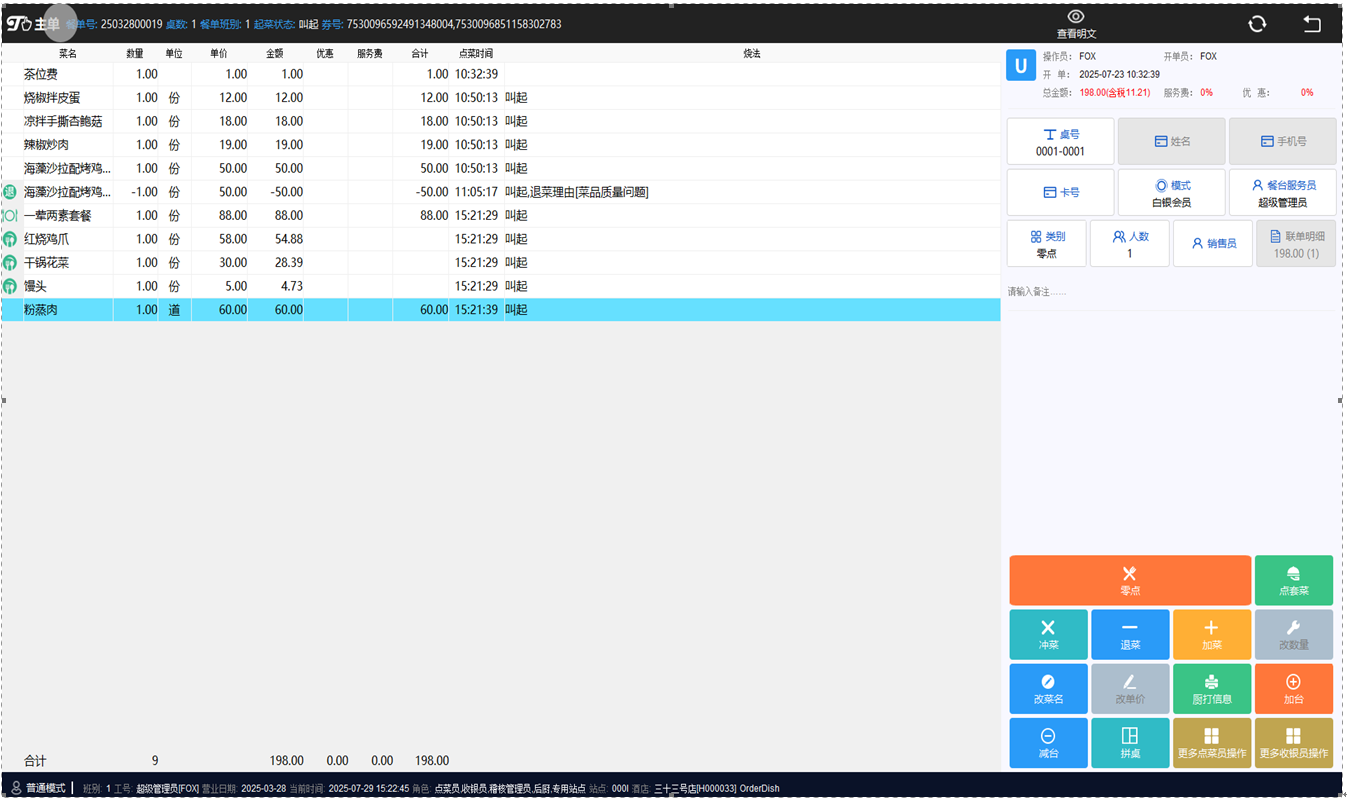Click the 普通模式 user icon in status bar
The height and width of the screenshot is (800, 1347).
coord(16,788)
